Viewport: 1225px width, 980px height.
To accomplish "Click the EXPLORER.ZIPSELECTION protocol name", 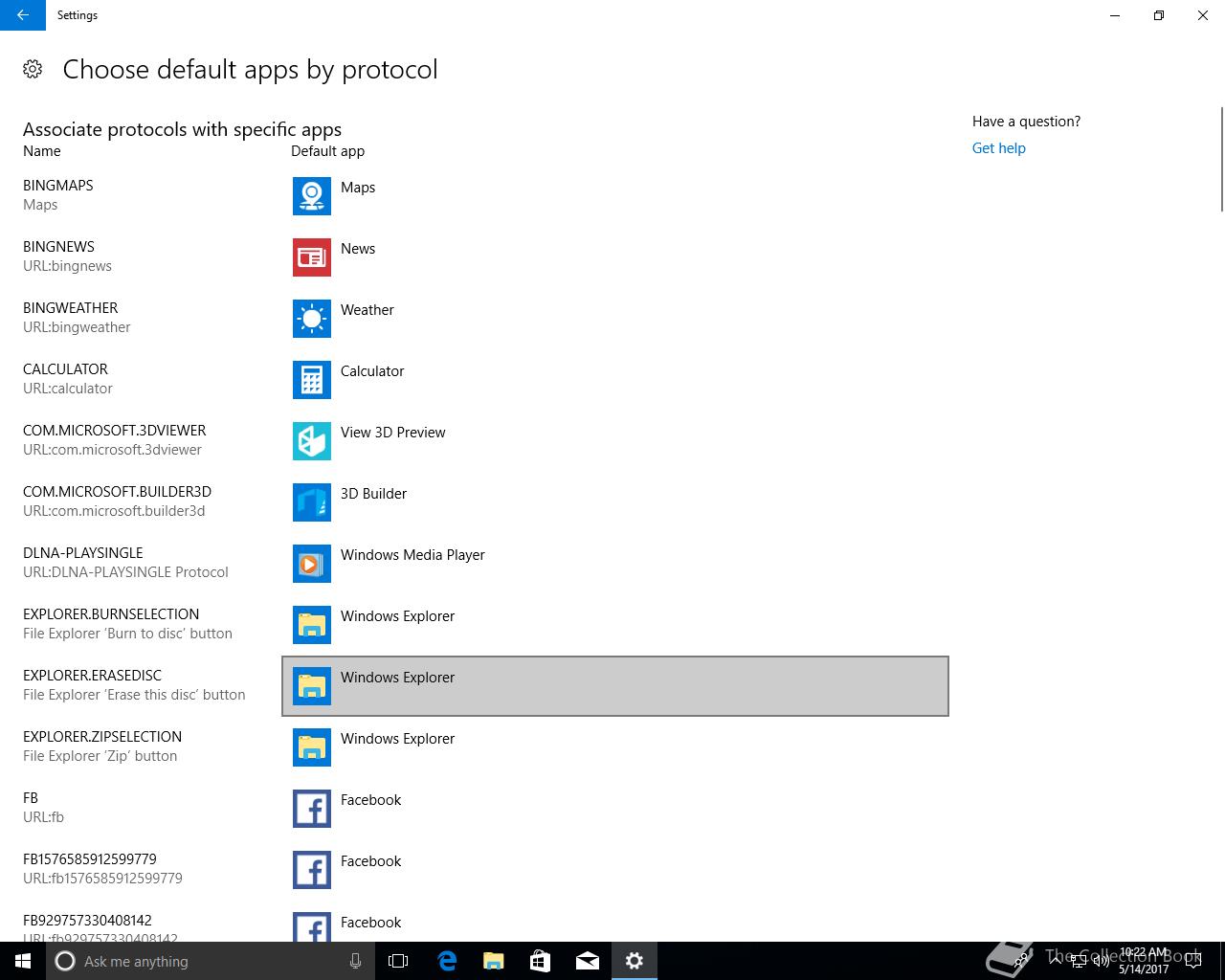I will pyautogui.click(x=102, y=737).
